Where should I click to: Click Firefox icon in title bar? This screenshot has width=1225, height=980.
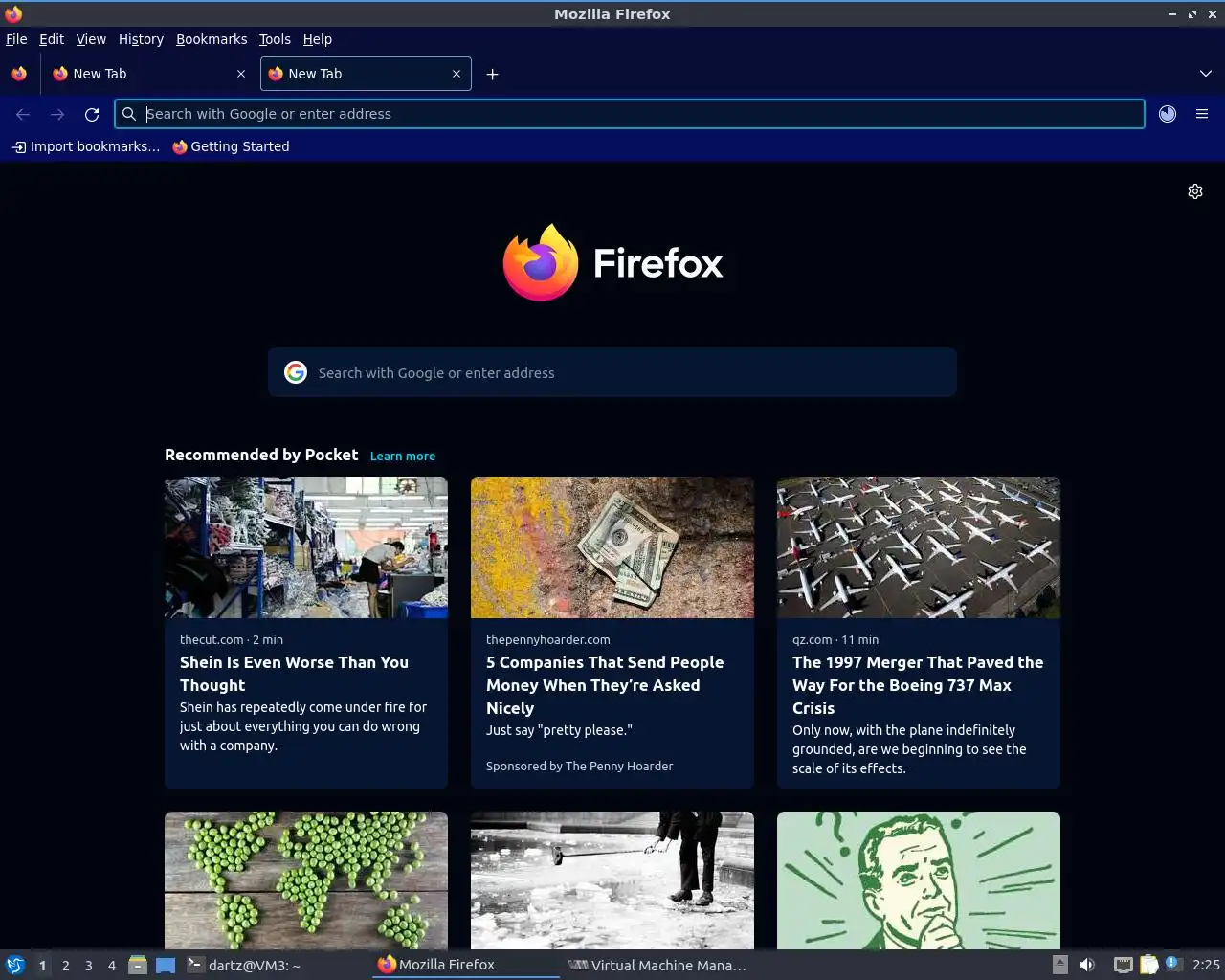tap(13, 13)
